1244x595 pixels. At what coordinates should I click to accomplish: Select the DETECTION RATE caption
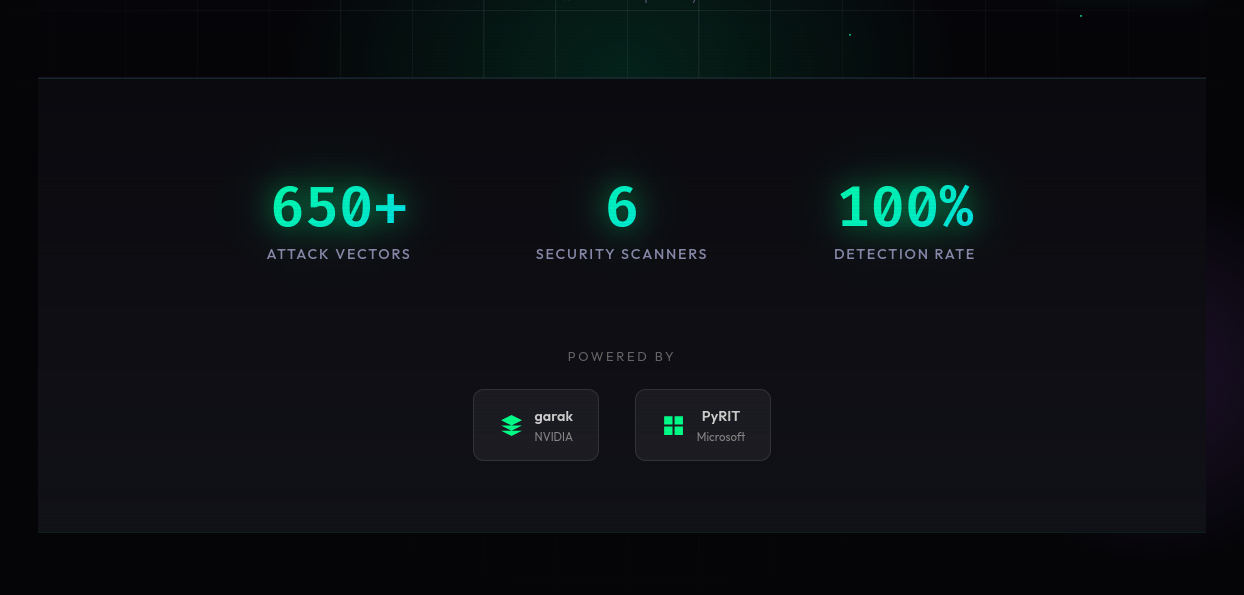tap(905, 254)
